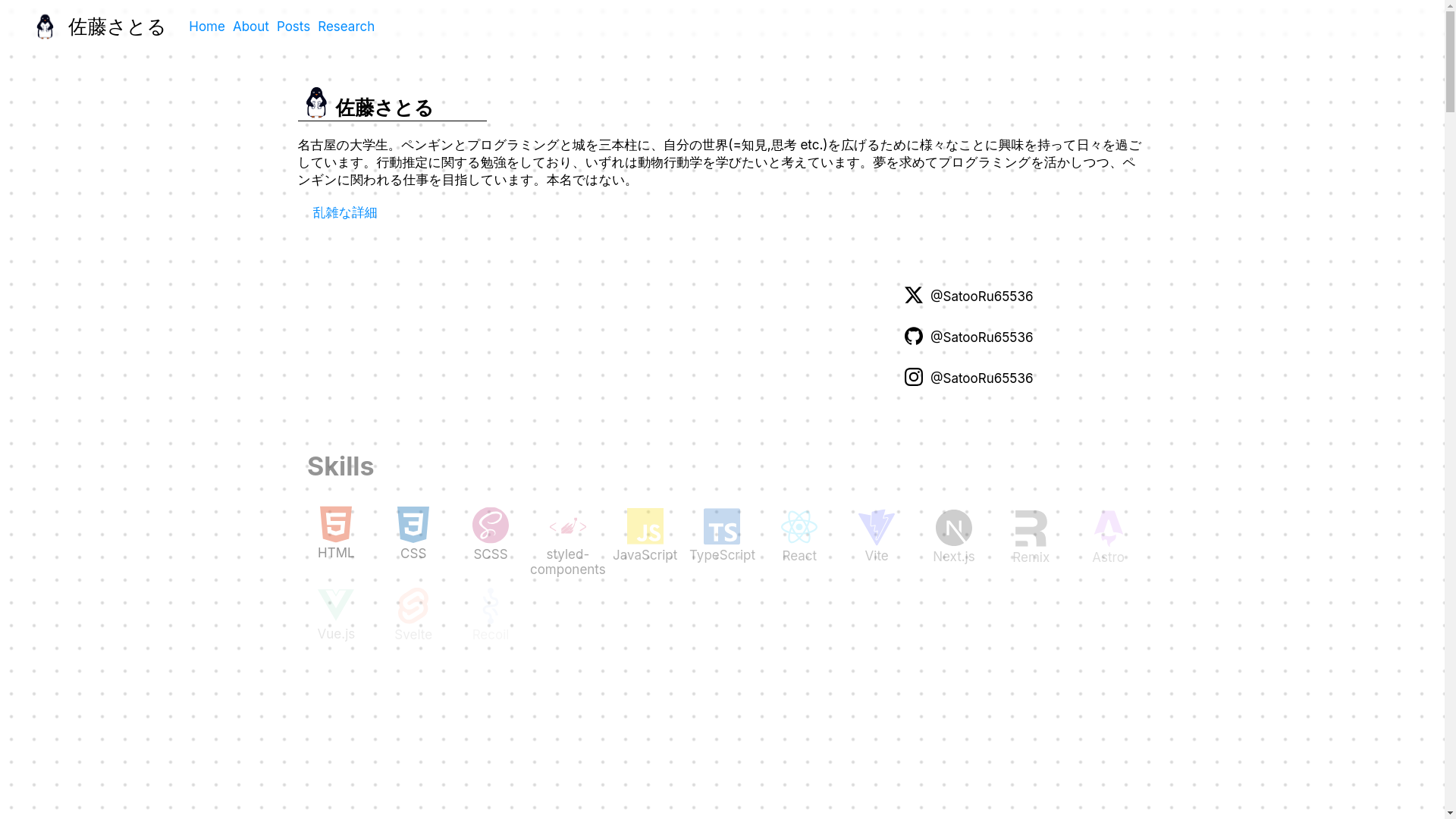
Task: Click the "Svelte" label text
Action: coord(413,635)
